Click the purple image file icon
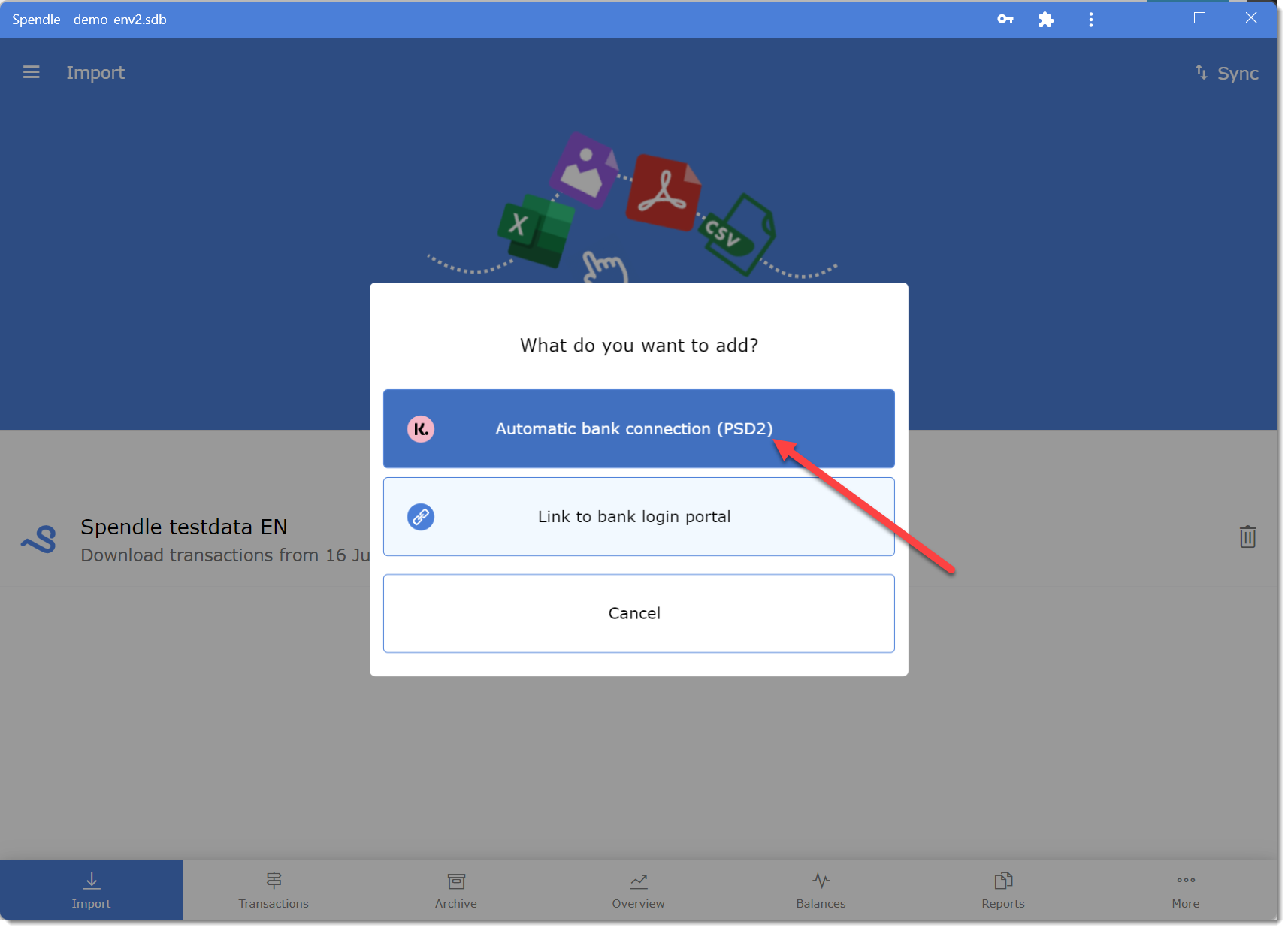The image size is (1288, 931). (584, 171)
